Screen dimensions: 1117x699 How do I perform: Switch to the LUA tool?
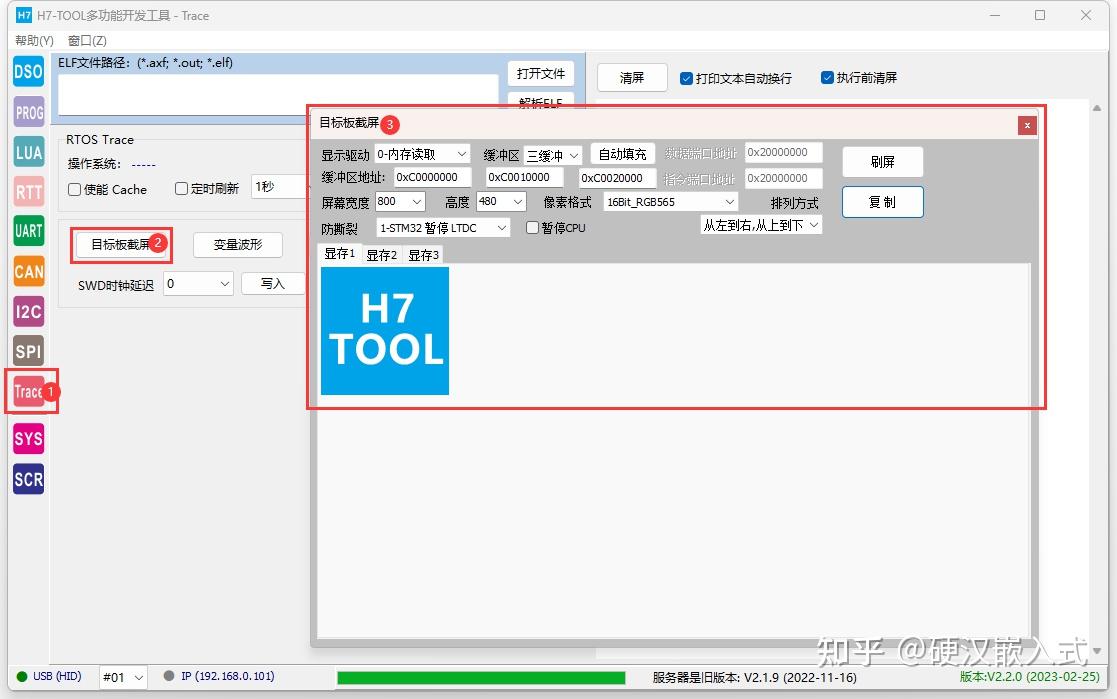click(27, 151)
